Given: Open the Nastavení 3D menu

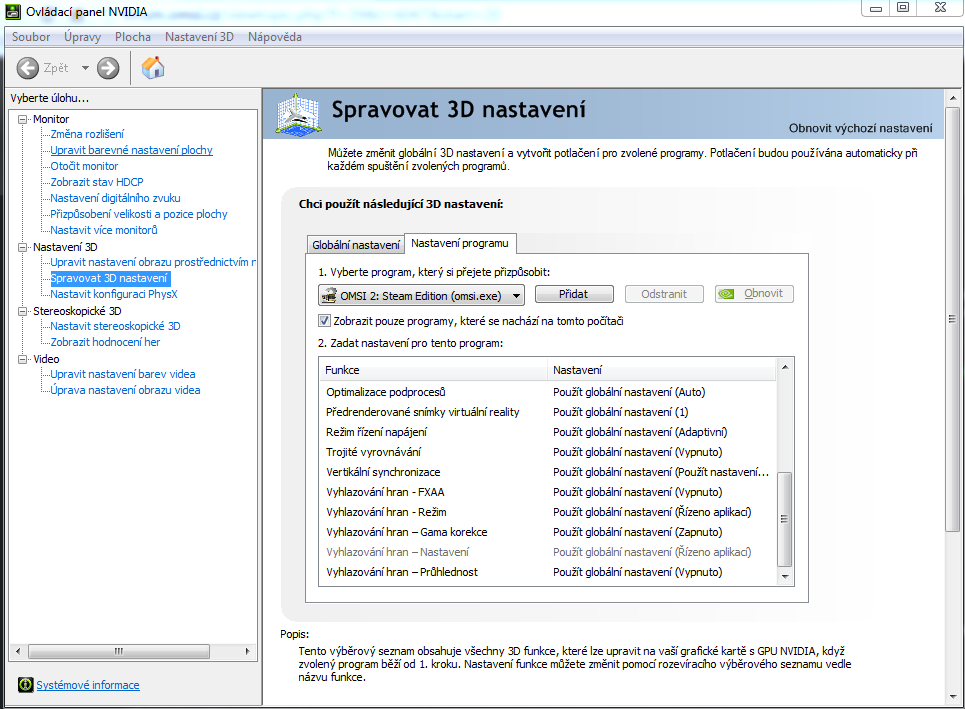Looking at the screenshot, I should click(x=199, y=37).
